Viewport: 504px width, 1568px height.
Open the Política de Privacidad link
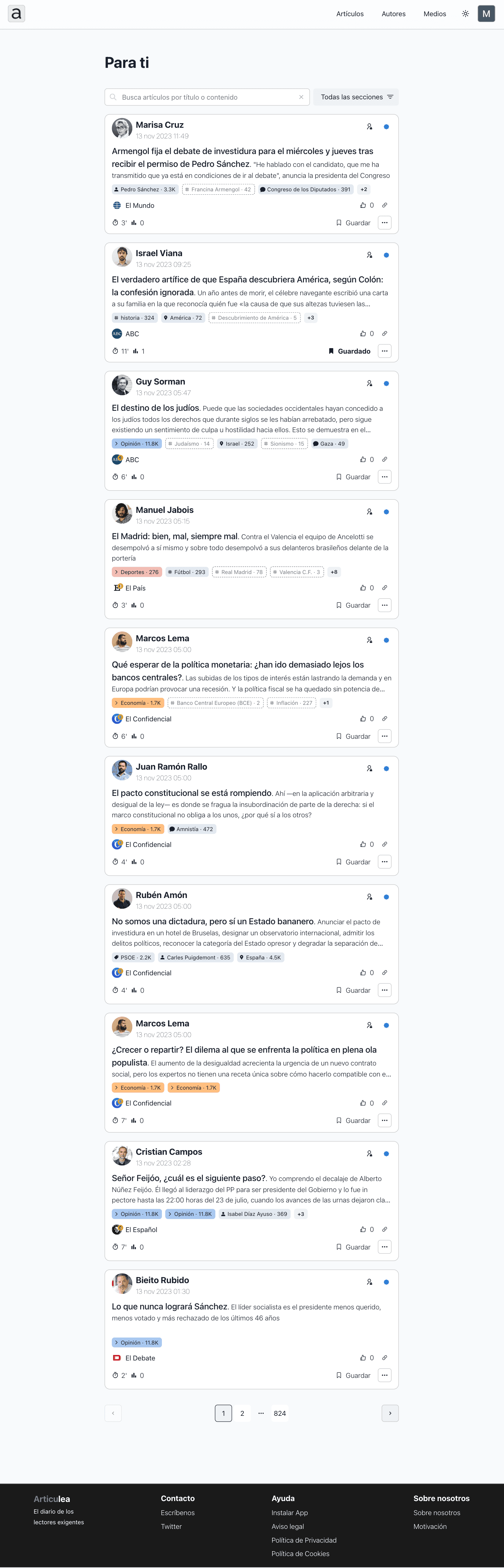[304, 1540]
